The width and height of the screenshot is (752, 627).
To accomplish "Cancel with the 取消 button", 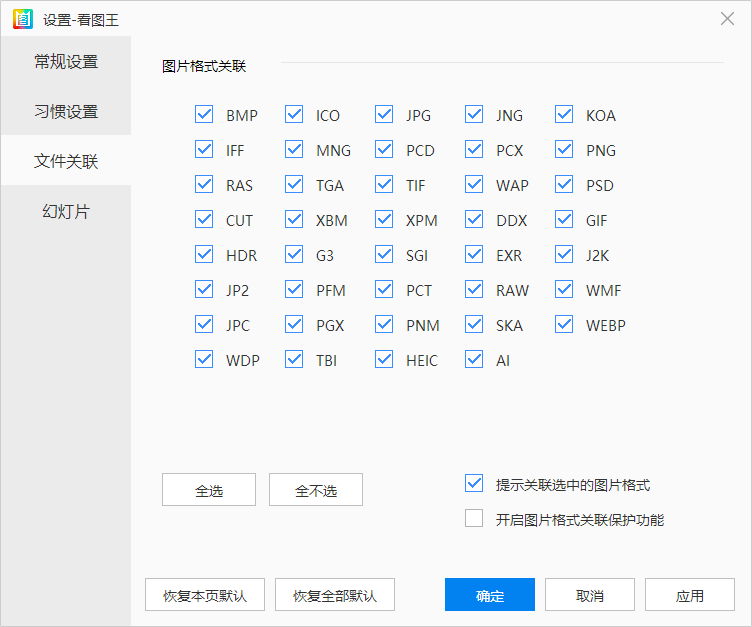I will pos(589,595).
